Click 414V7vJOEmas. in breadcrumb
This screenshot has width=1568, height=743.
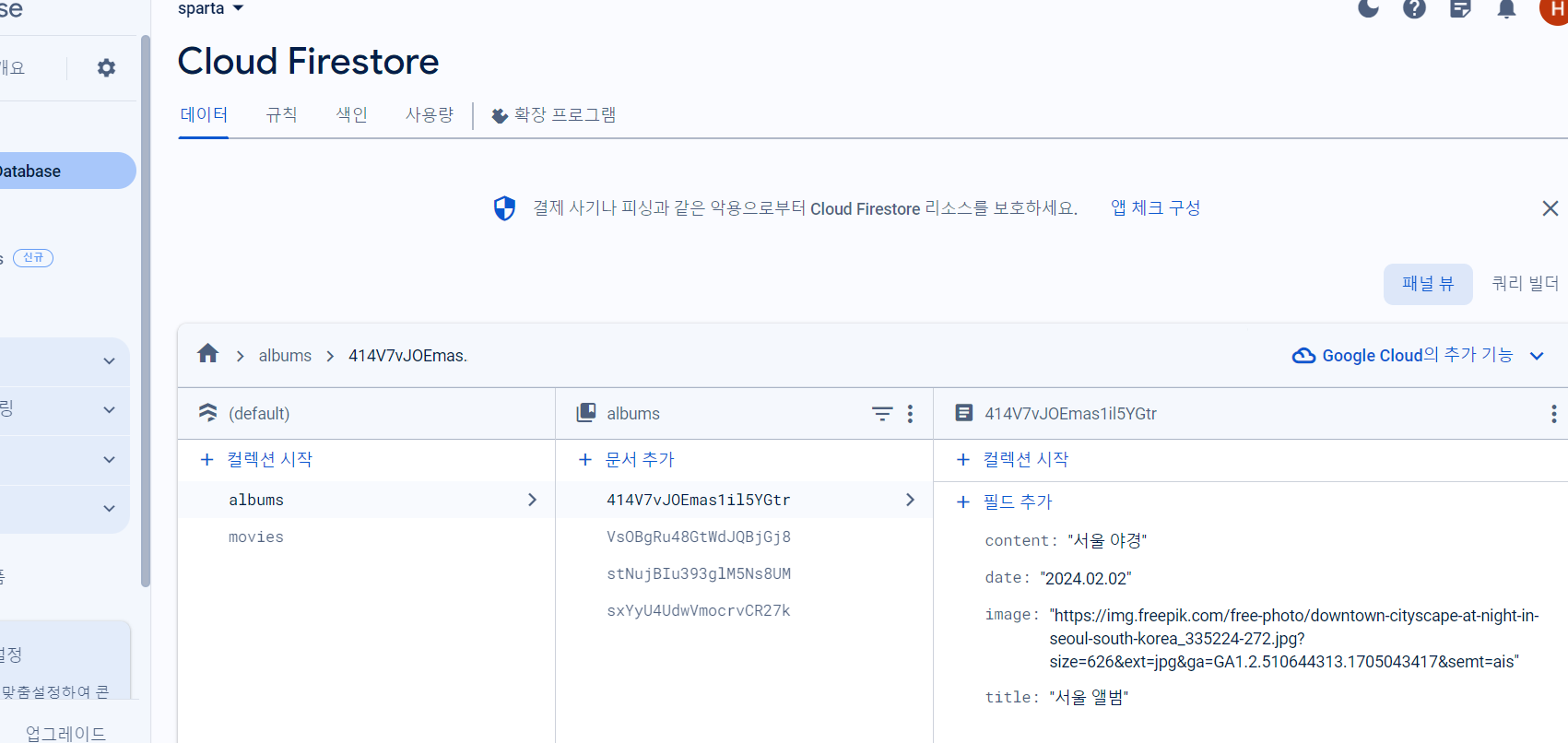point(407,356)
